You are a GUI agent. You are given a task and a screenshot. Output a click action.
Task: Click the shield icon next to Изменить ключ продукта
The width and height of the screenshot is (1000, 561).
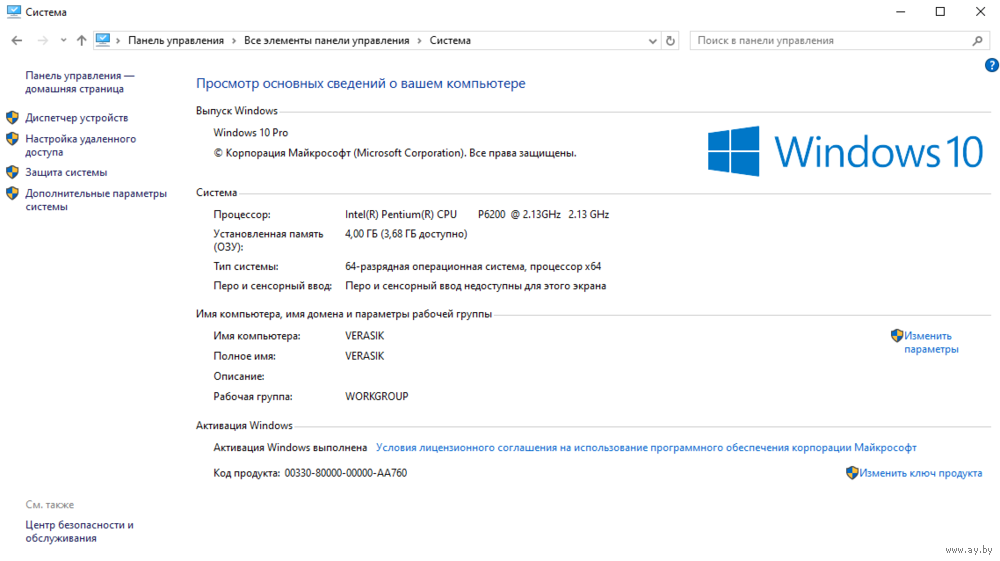tap(852, 473)
